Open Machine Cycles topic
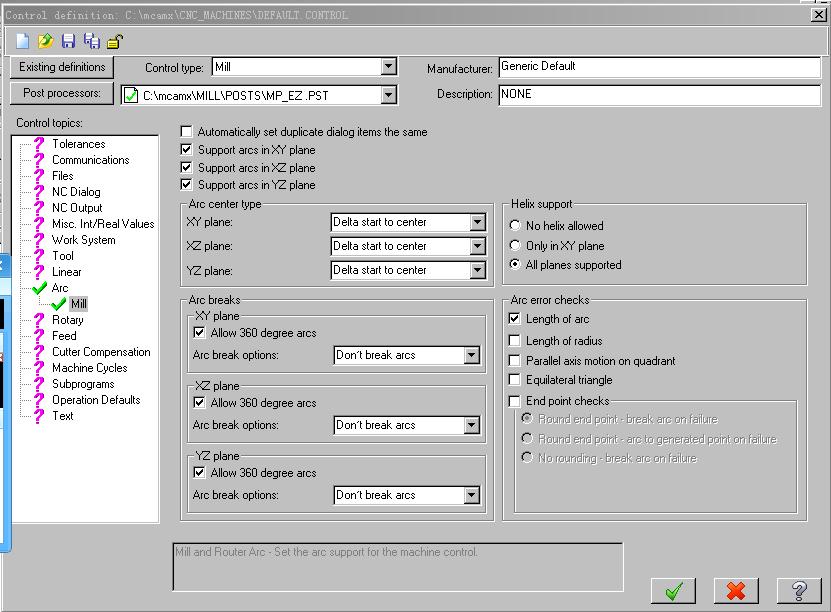Screen dimensions: 831x612 point(90,368)
